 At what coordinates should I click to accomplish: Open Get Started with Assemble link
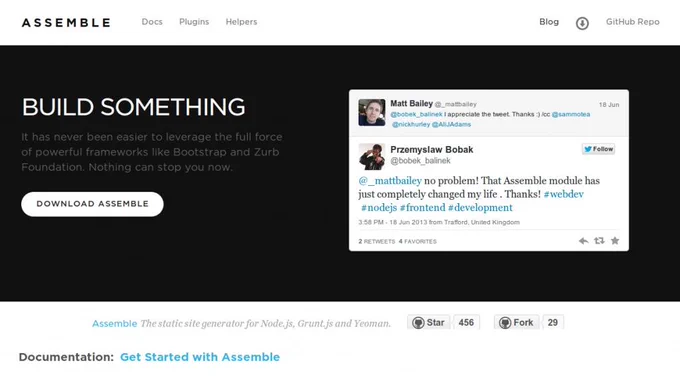point(200,357)
